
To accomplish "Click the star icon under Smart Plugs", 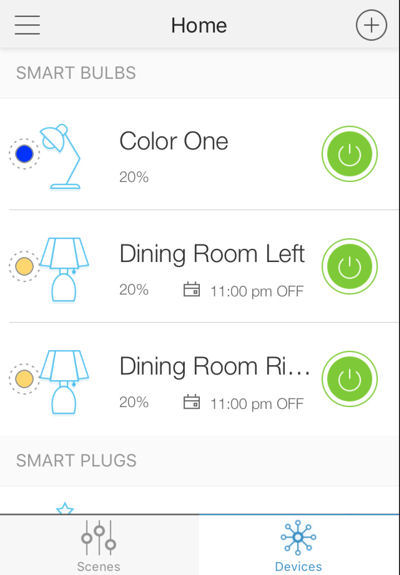I will [x=65, y=508].
